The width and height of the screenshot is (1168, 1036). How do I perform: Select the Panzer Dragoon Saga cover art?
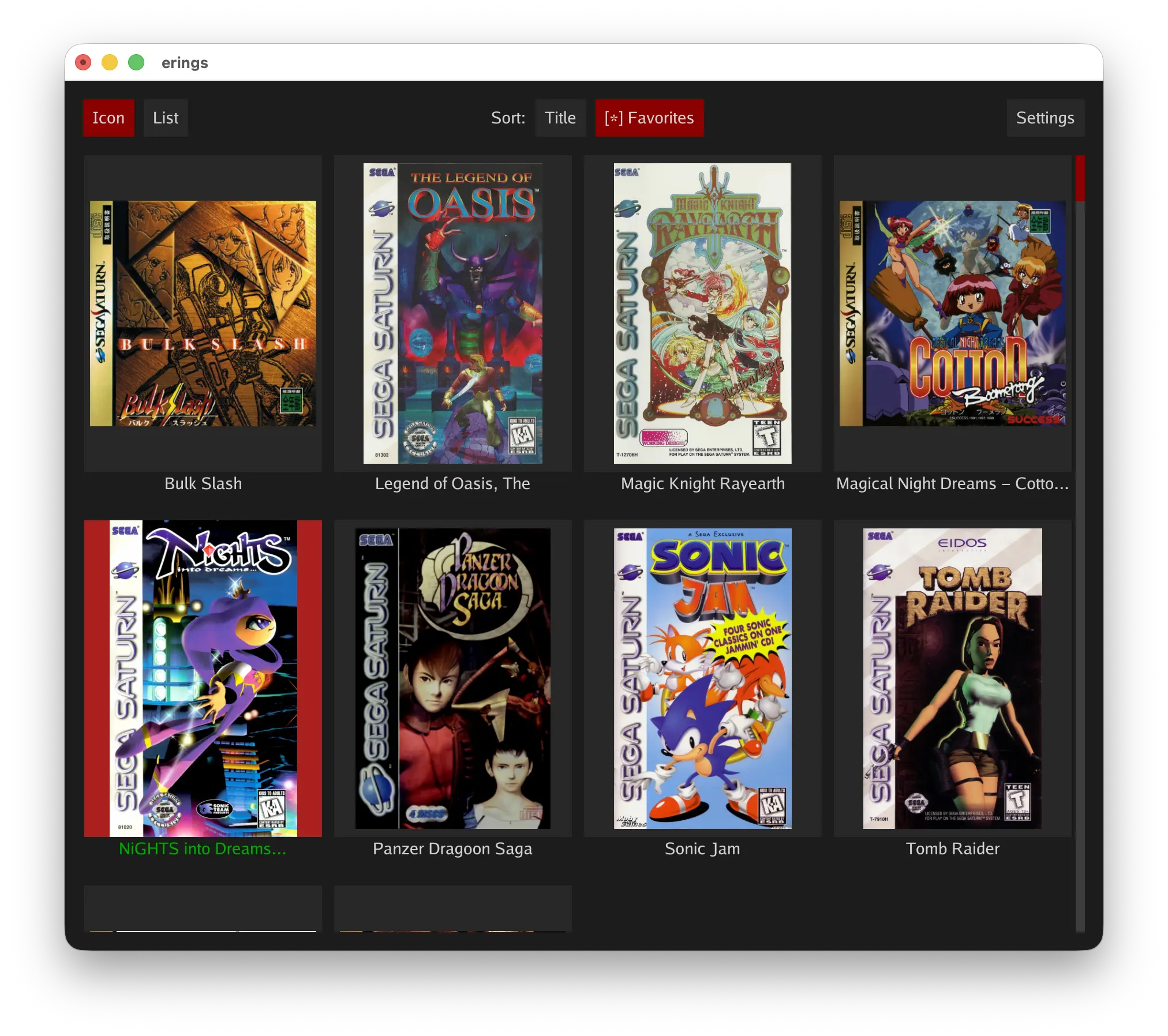453,678
